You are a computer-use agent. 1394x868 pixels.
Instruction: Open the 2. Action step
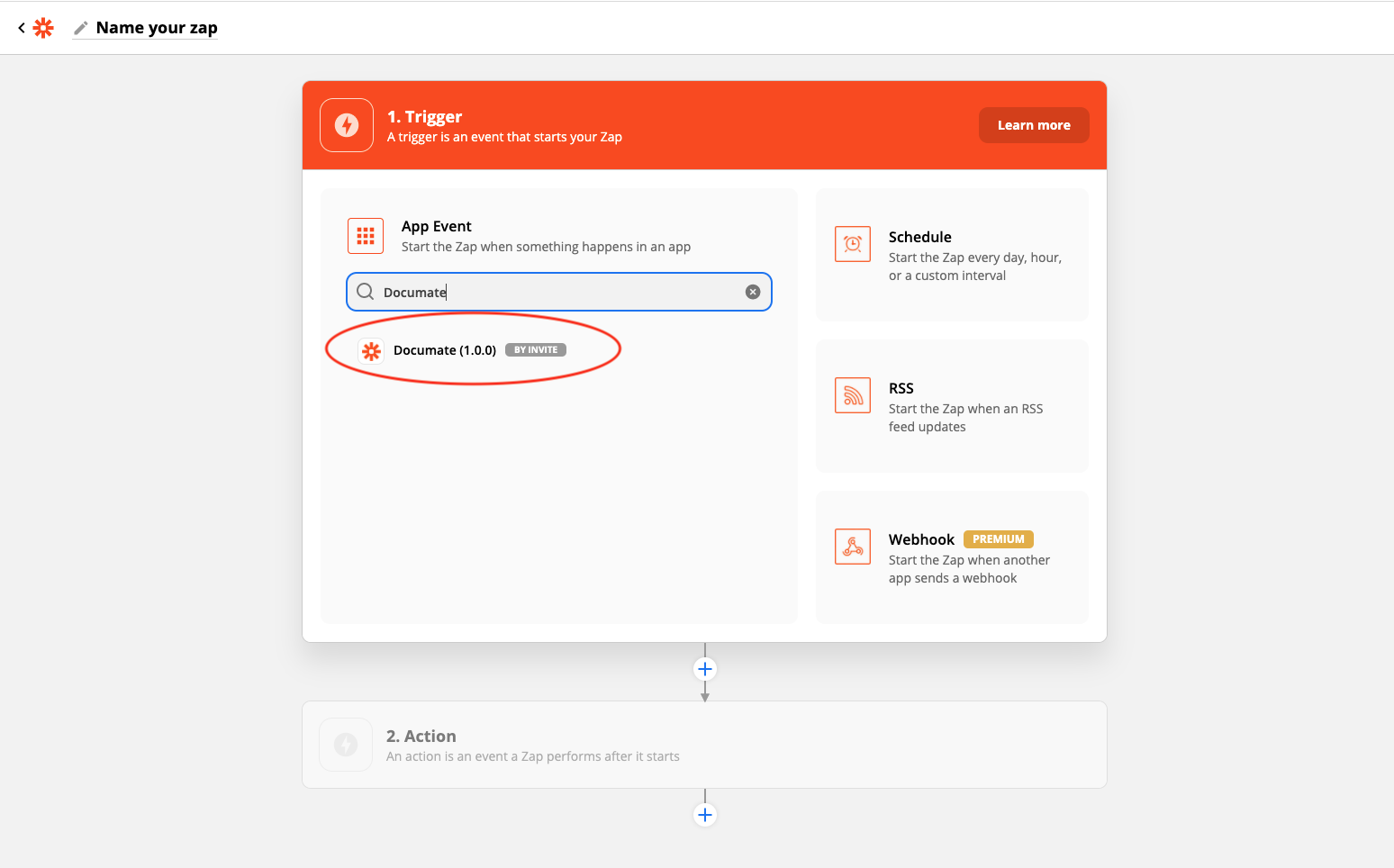704,745
